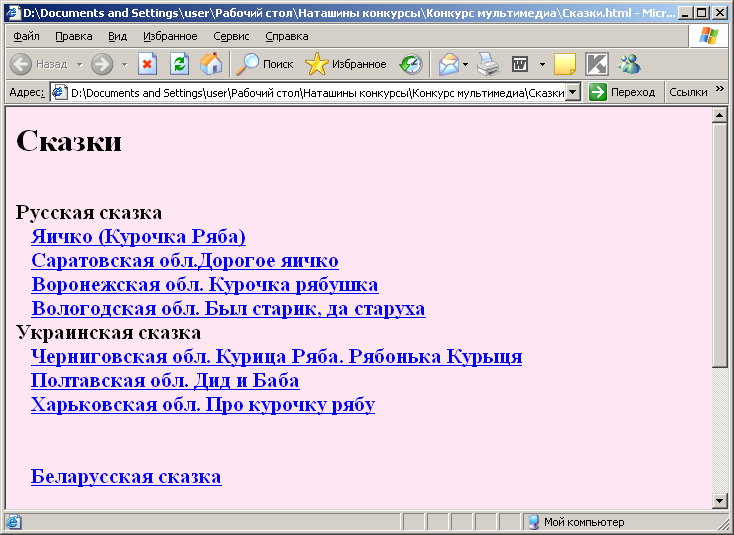Open link Воронежская обл. Курочка рябушка
The width and height of the screenshot is (734, 535).
coord(205,285)
